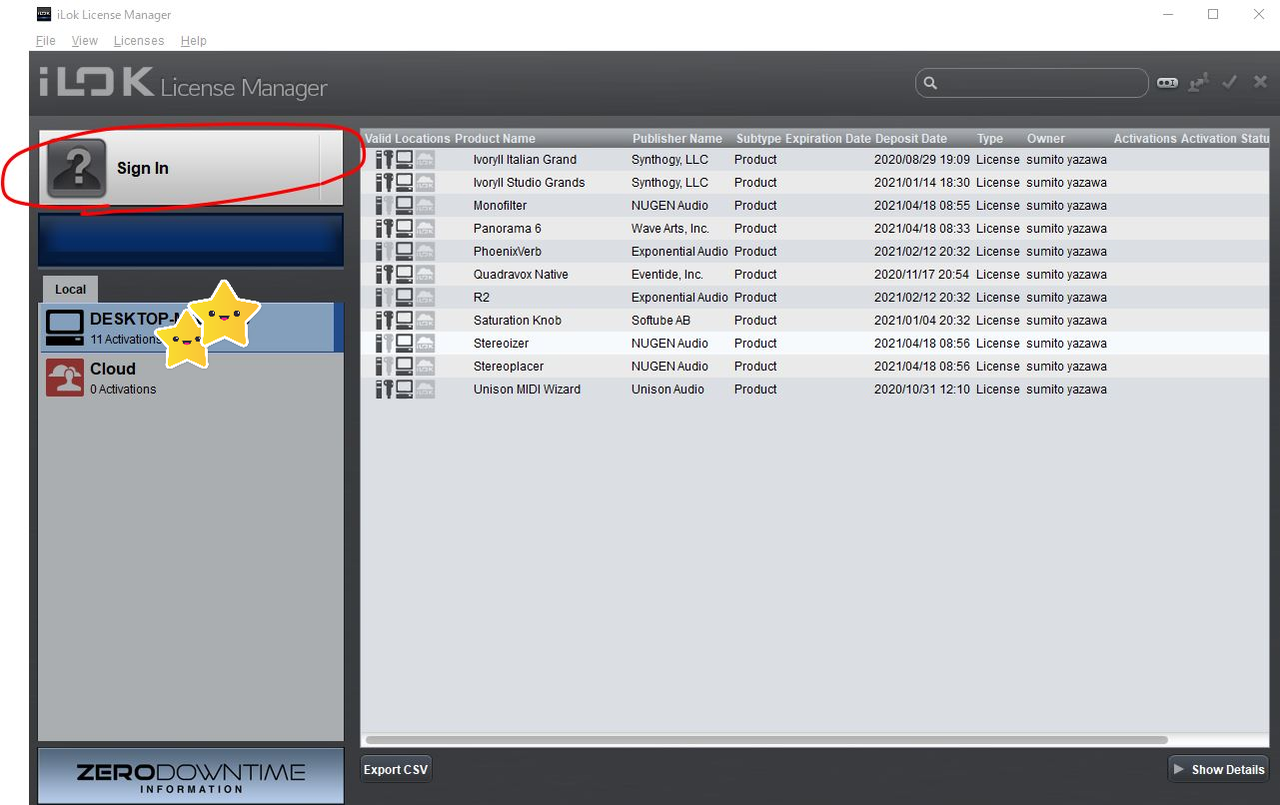Viewport: 1280px width, 805px height.
Task: Select the Quadravox Native product name
Action: pos(521,274)
